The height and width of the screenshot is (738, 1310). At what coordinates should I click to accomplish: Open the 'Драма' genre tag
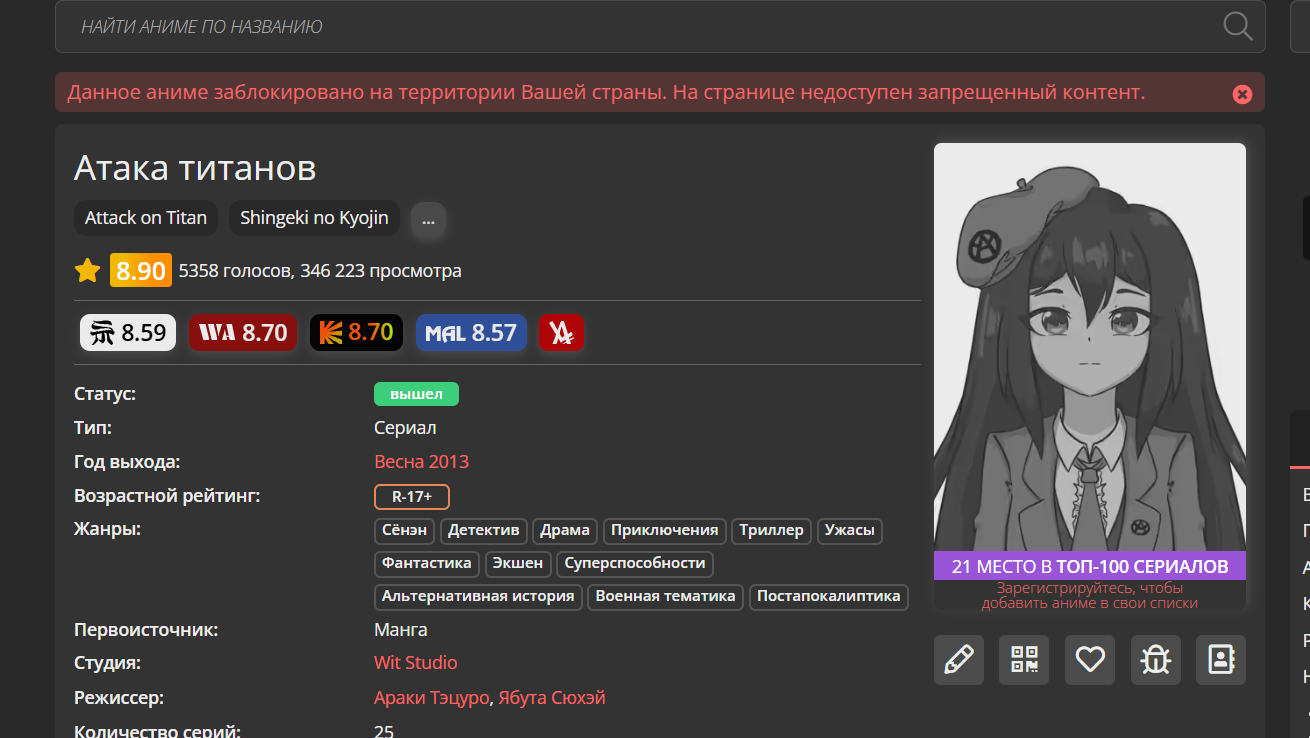point(565,531)
